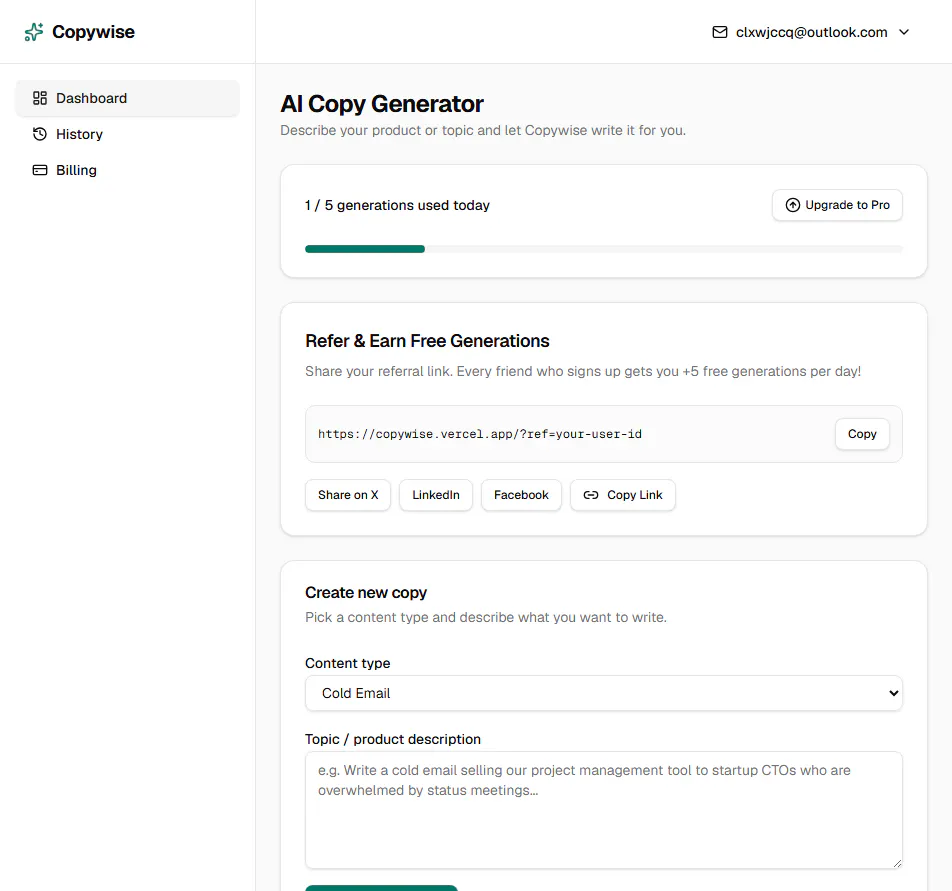Viewport: 952px width, 891px height.
Task: Click the Content type label
Action: click(347, 663)
